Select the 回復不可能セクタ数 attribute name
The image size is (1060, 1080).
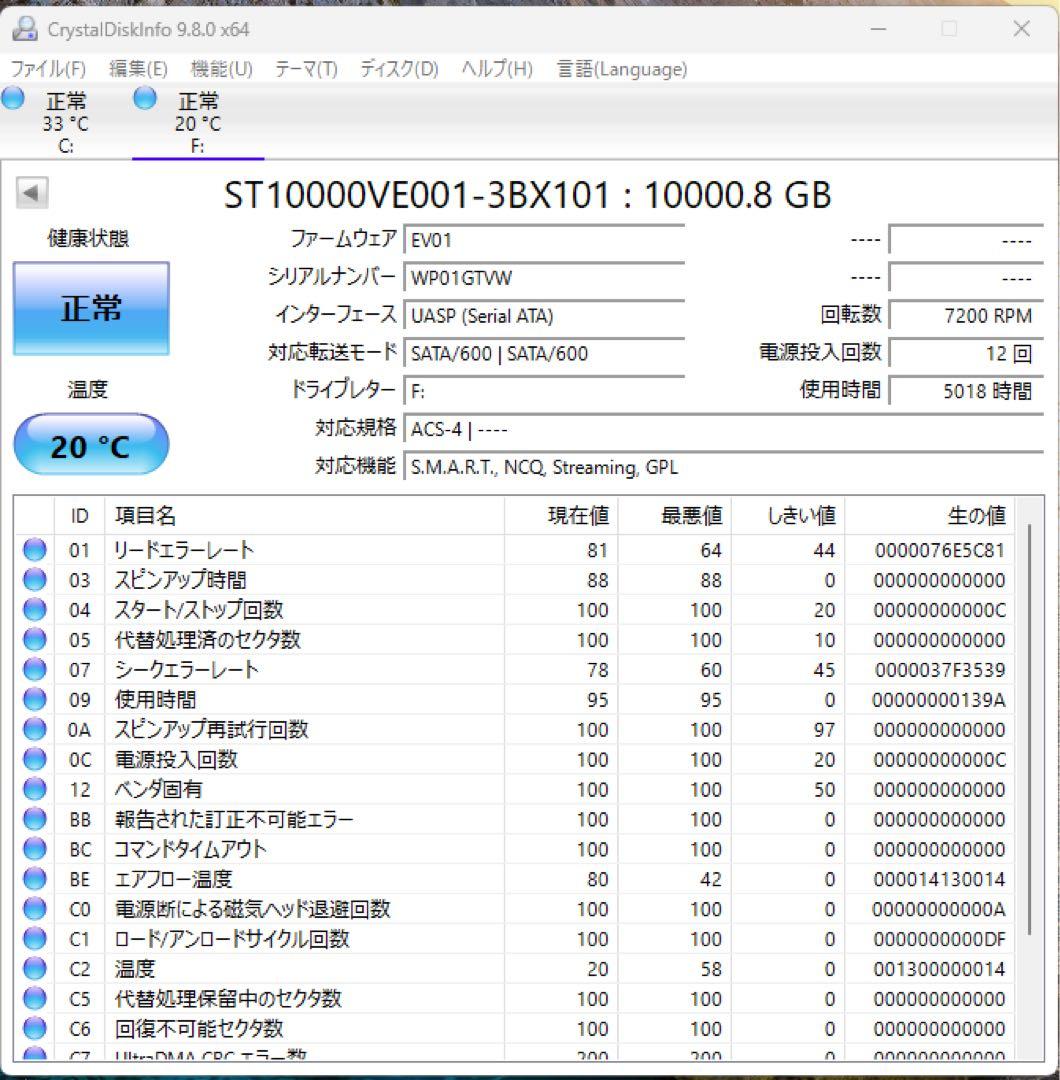click(199, 1028)
